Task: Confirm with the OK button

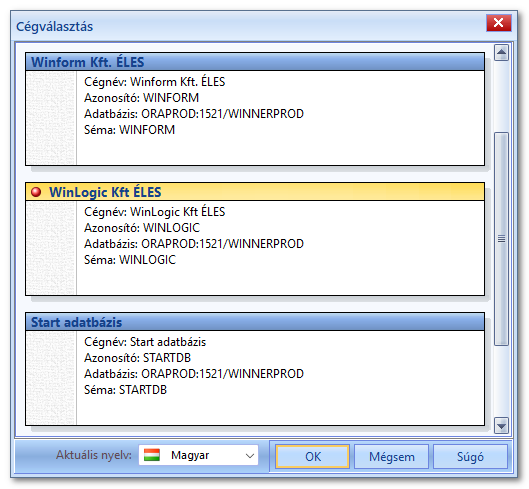Action: tap(312, 456)
